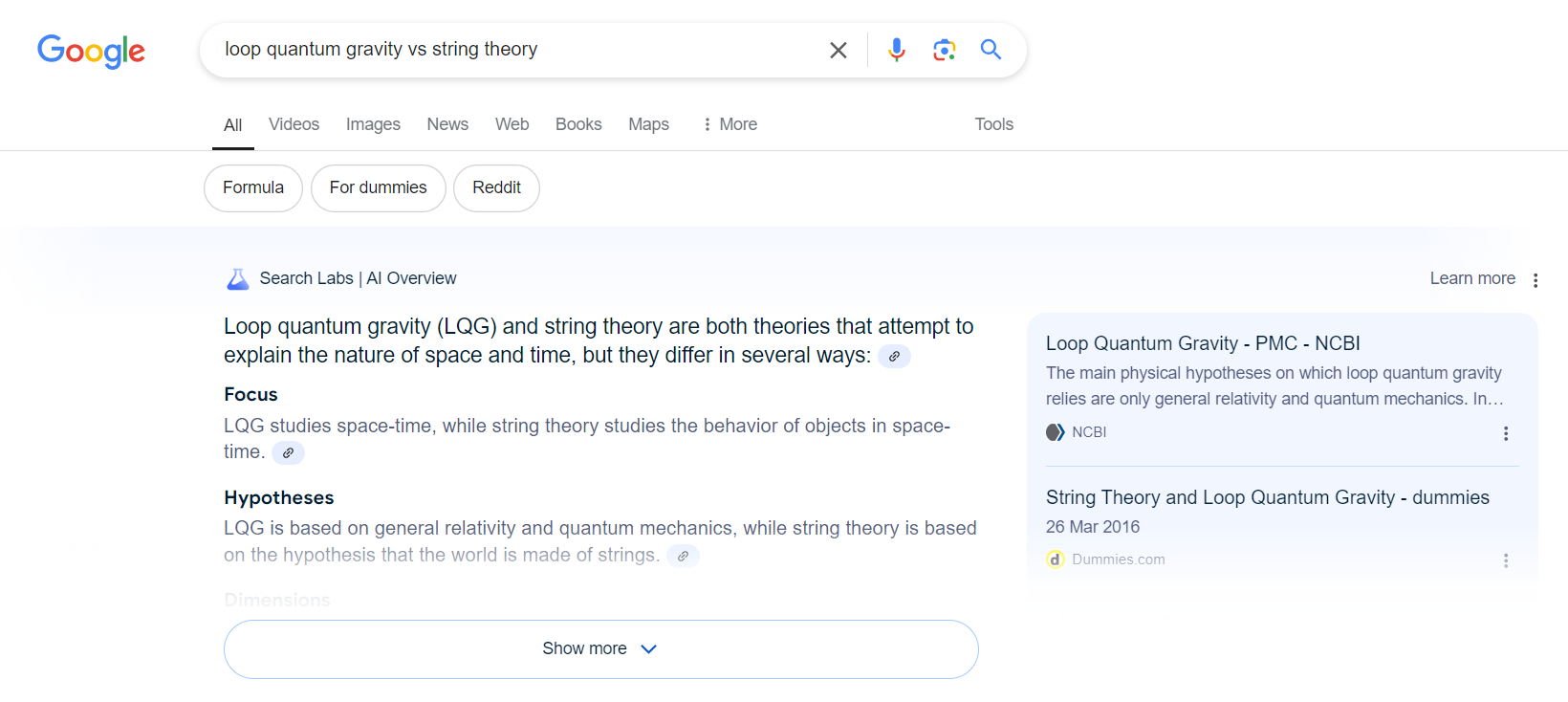Apply the Reddit suggestion chip
This screenshot has width=1568, height=702.
coord(496,188)
